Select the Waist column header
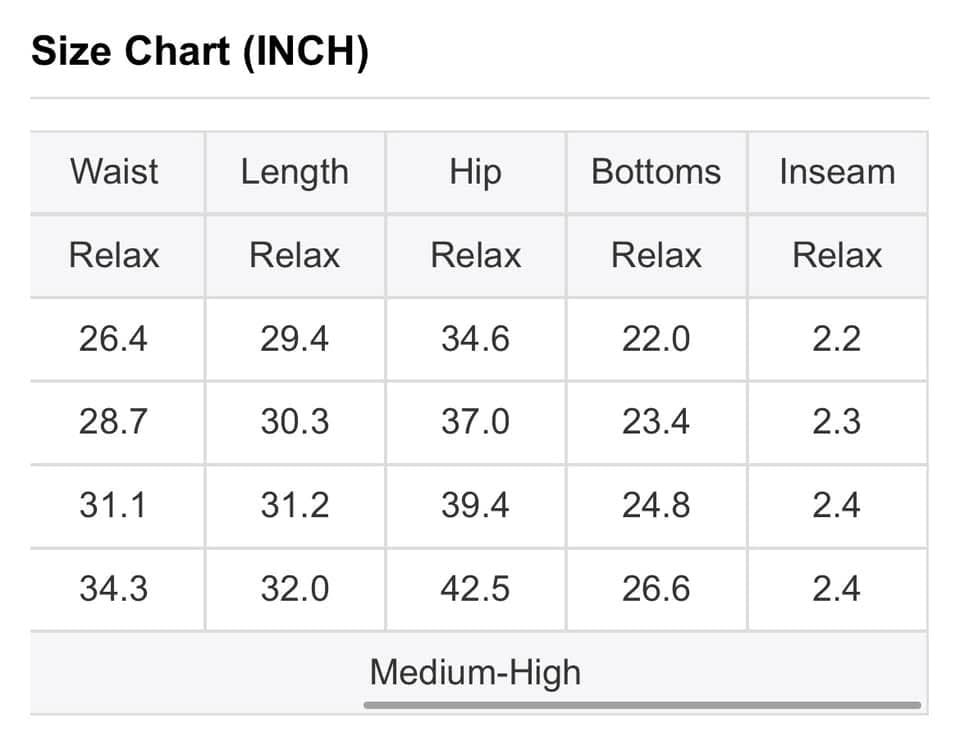960x736 pixels. click(114, 171)
